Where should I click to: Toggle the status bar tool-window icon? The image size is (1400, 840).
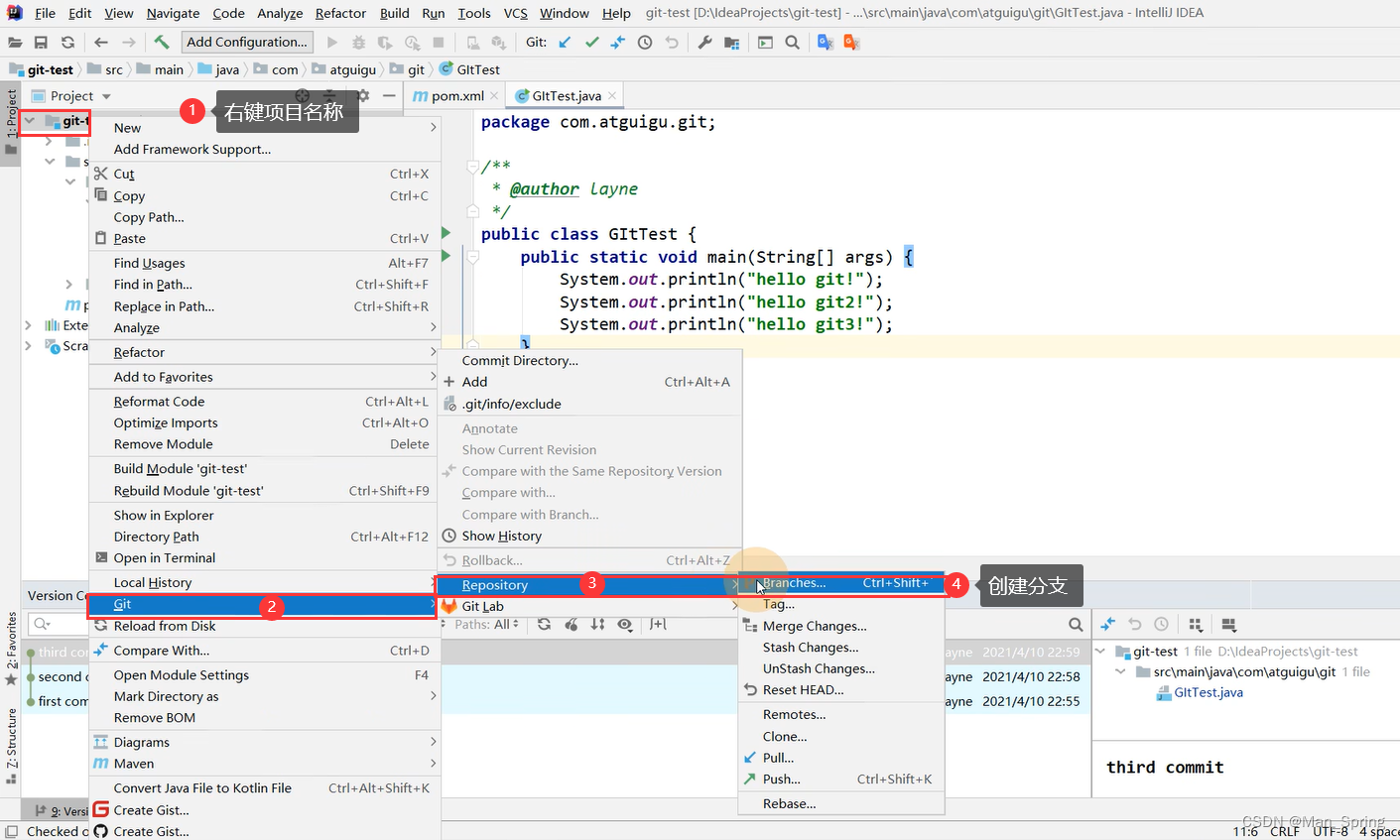(x=11, y=831)
